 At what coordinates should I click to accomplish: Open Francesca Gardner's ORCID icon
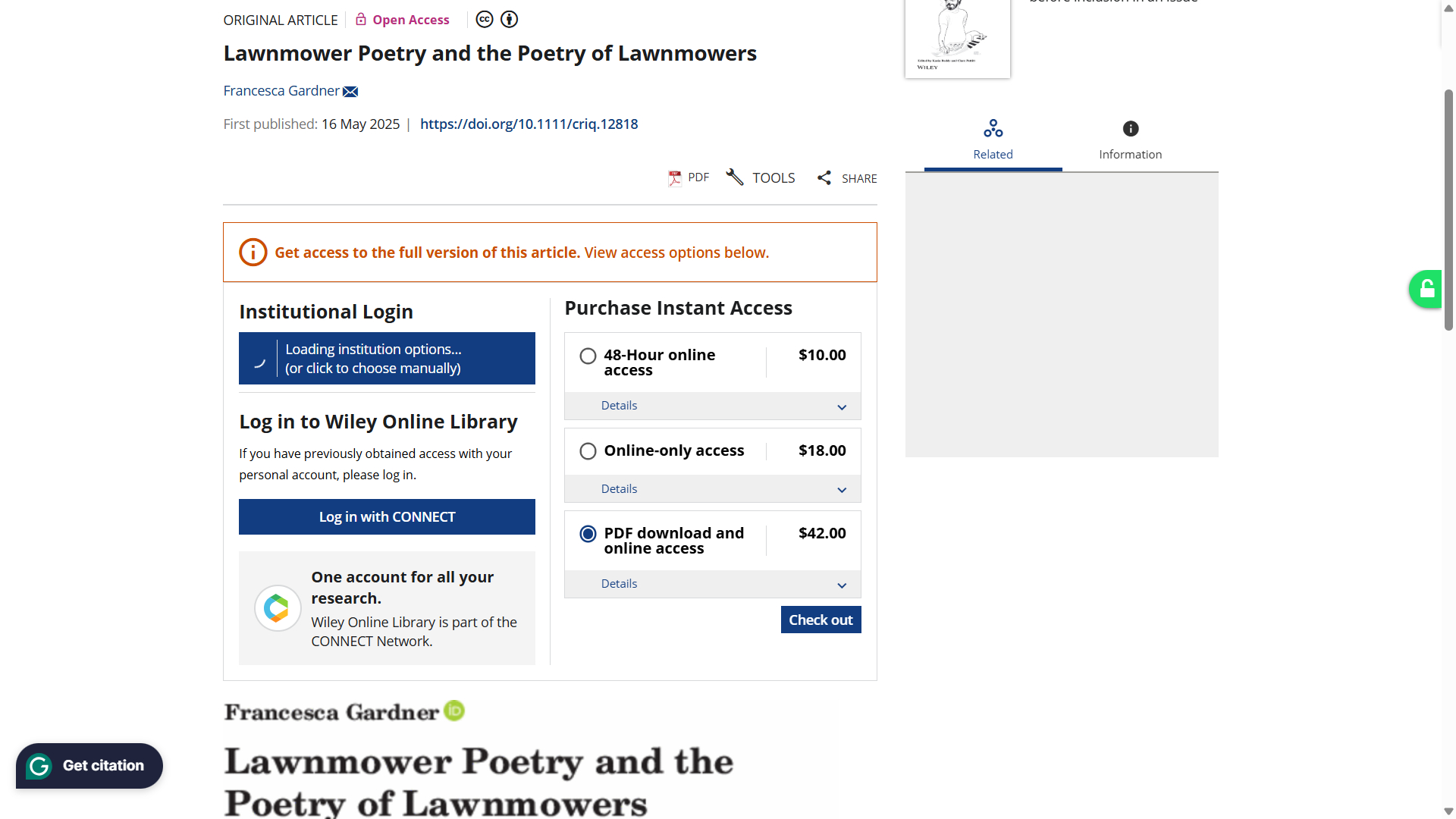454,711
